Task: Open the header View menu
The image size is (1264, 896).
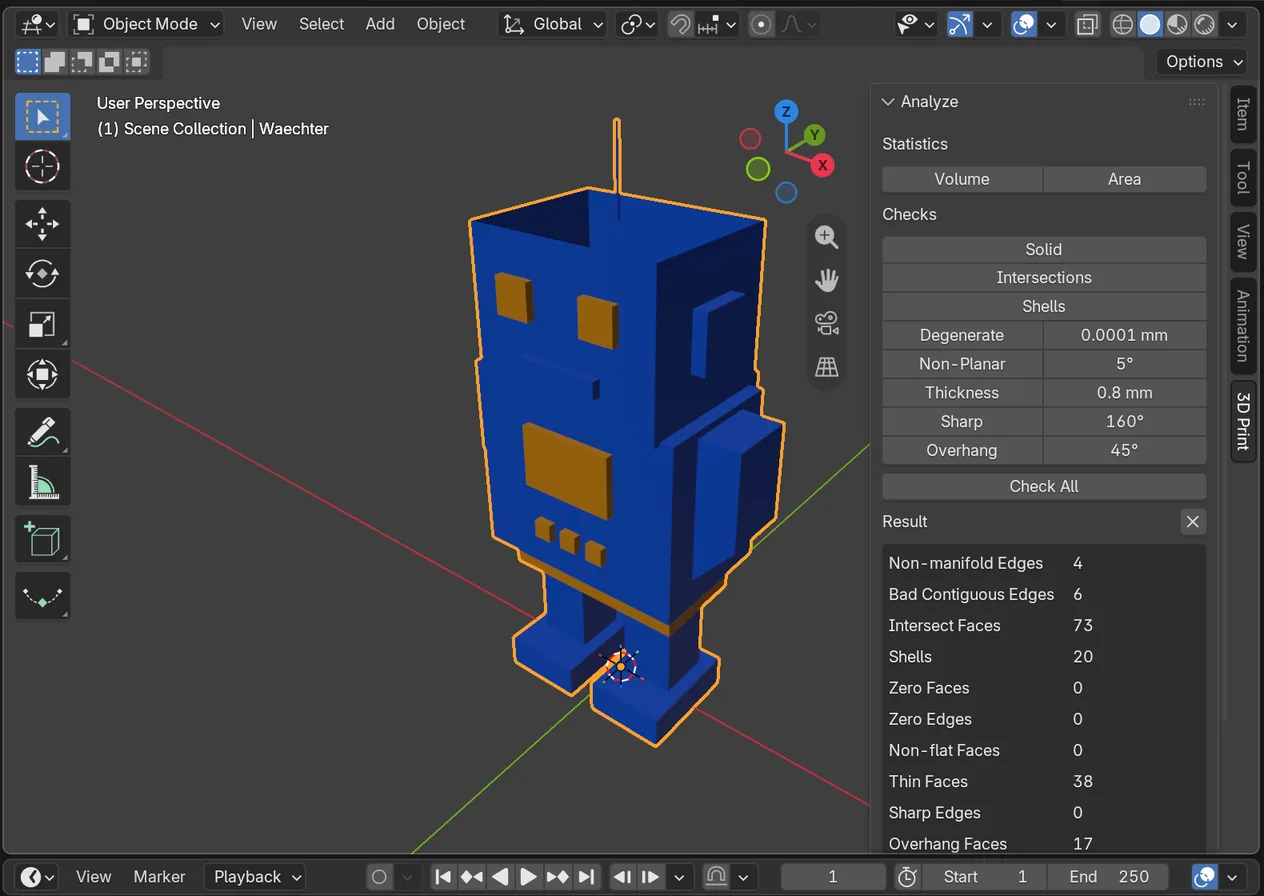Action: (x=259, y=24)
